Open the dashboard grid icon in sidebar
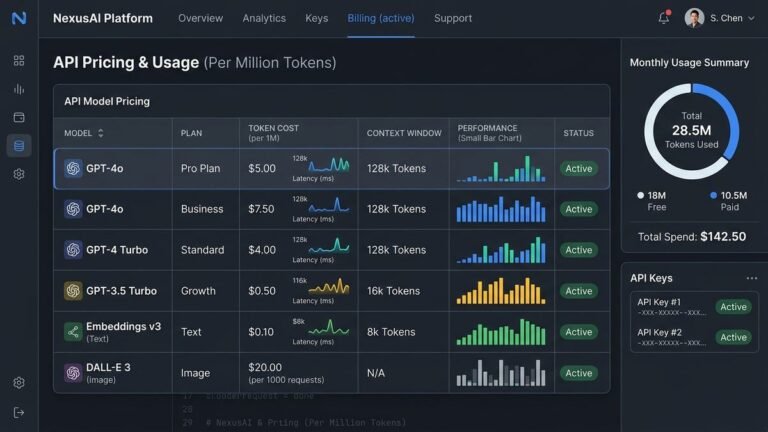This screenshot has width=768, height=432. pos(19,60)
